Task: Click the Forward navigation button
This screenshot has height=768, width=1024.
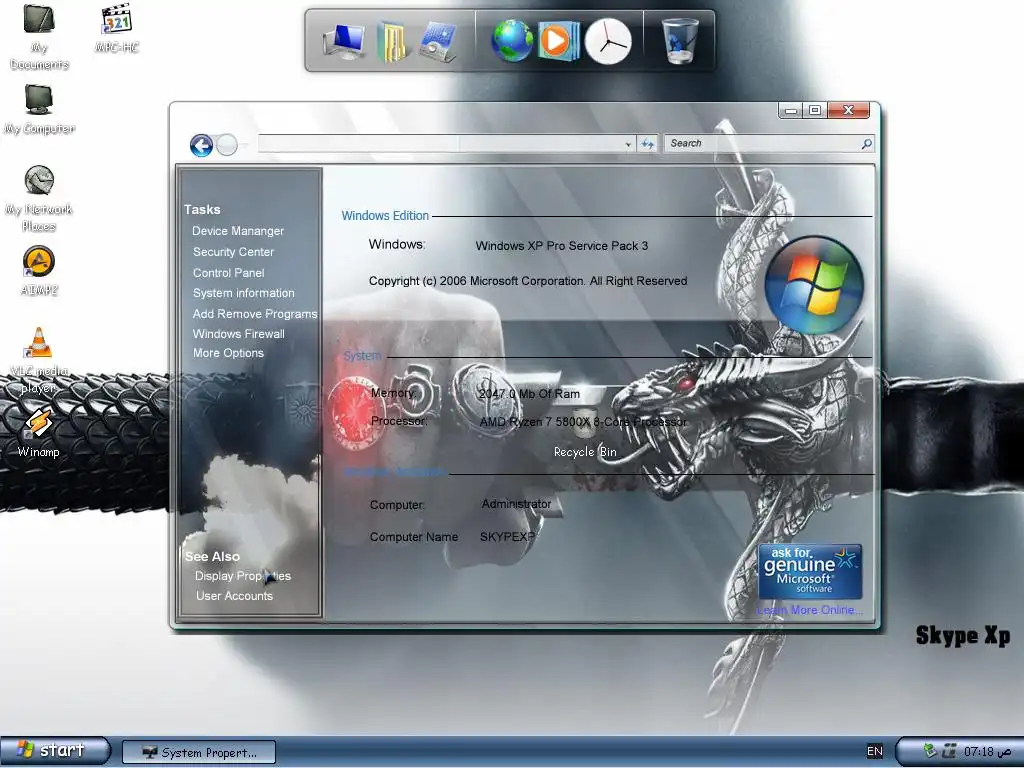Action: coord(227,145)
